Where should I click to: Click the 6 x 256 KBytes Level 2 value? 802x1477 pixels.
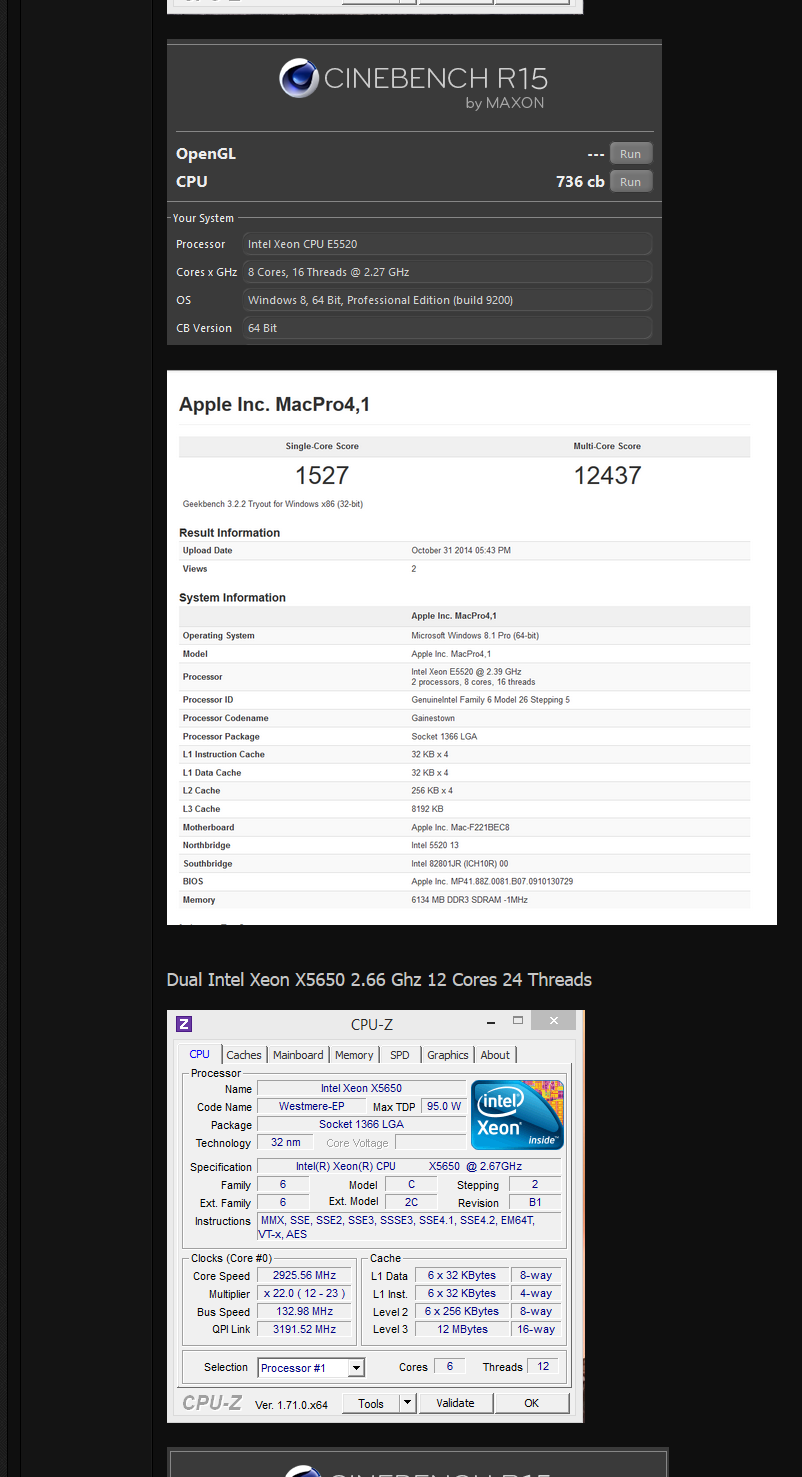pos(462,1312)
